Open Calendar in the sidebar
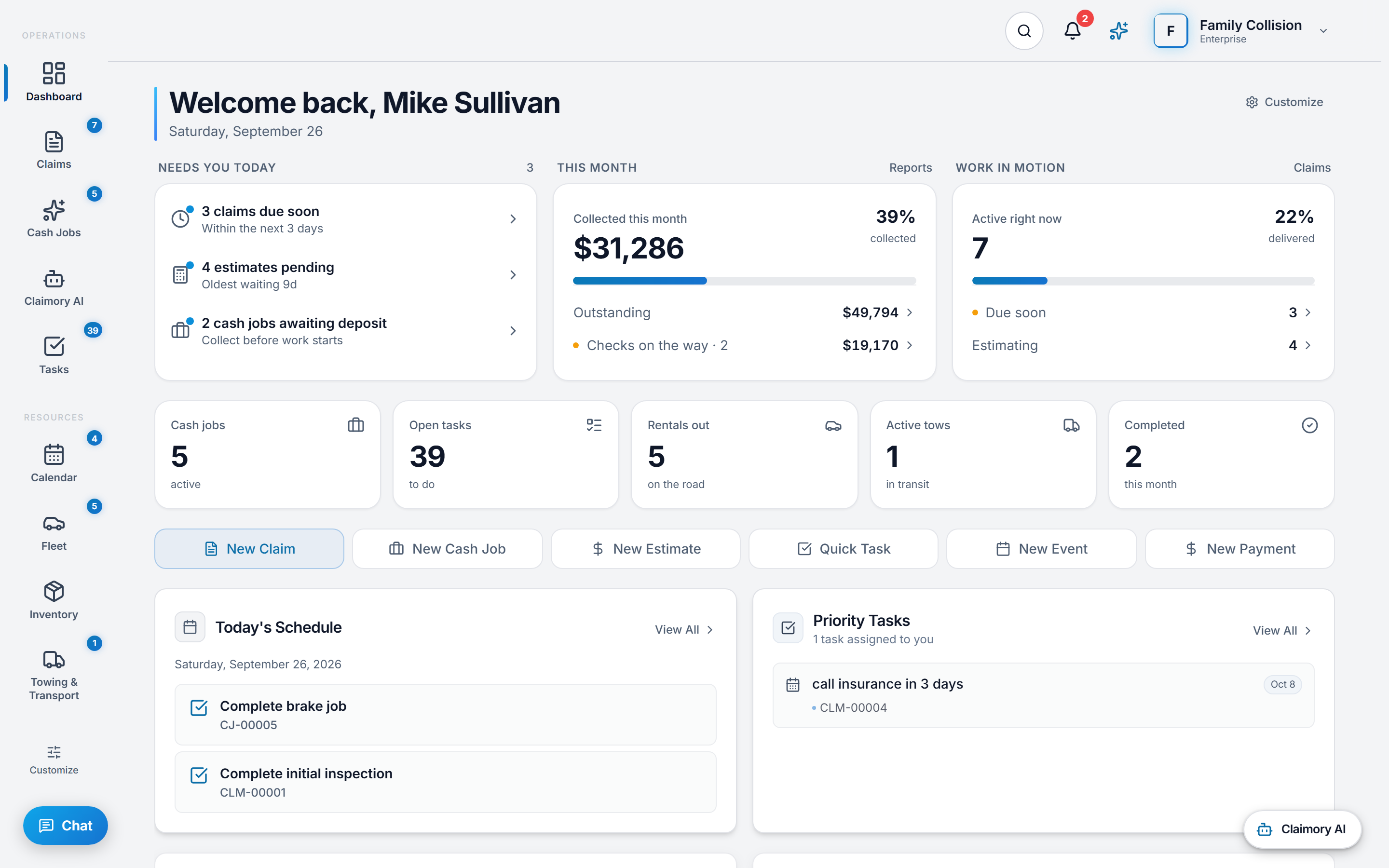 [x=54, y=463]
